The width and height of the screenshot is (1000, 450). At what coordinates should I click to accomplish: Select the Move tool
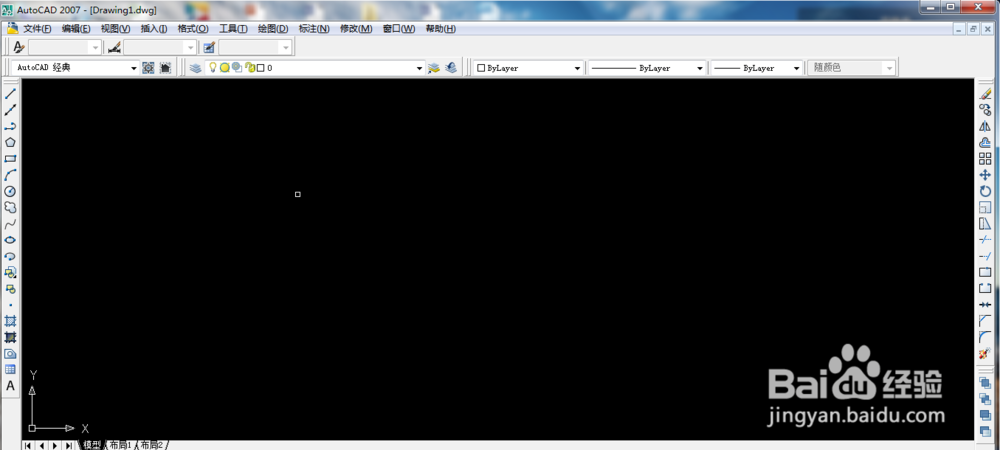tap(985, 175)
